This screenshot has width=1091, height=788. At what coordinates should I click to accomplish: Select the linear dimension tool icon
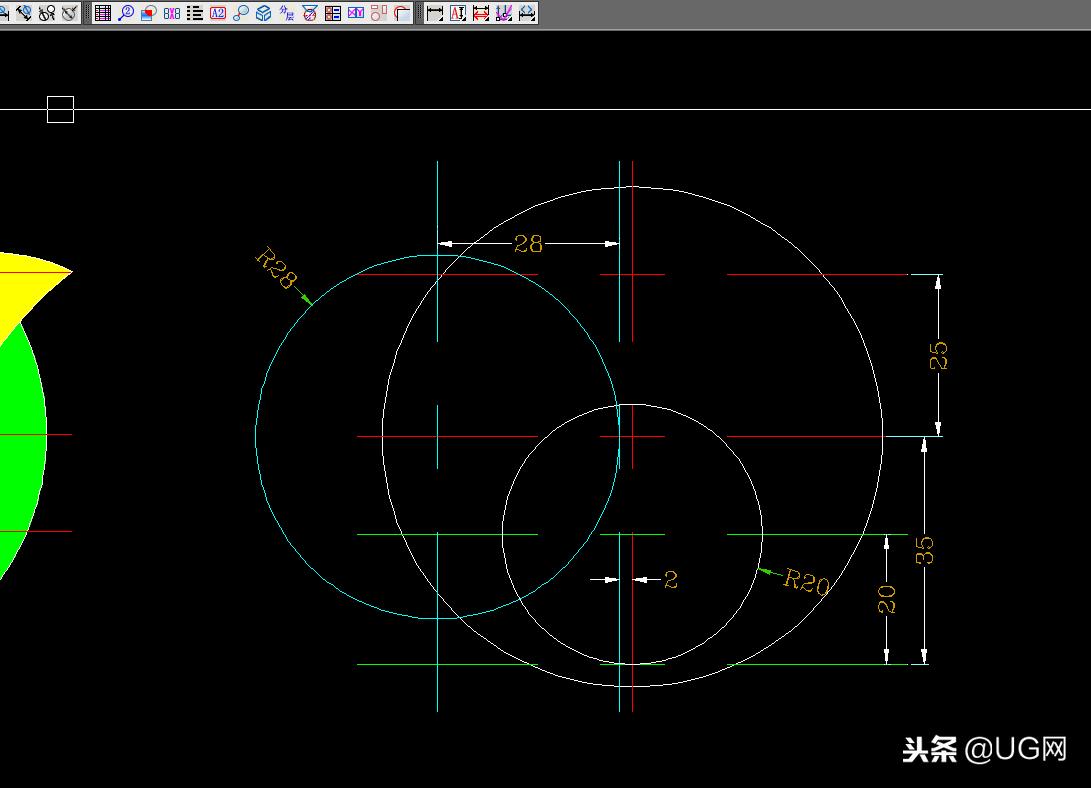(x=435, y=13)
